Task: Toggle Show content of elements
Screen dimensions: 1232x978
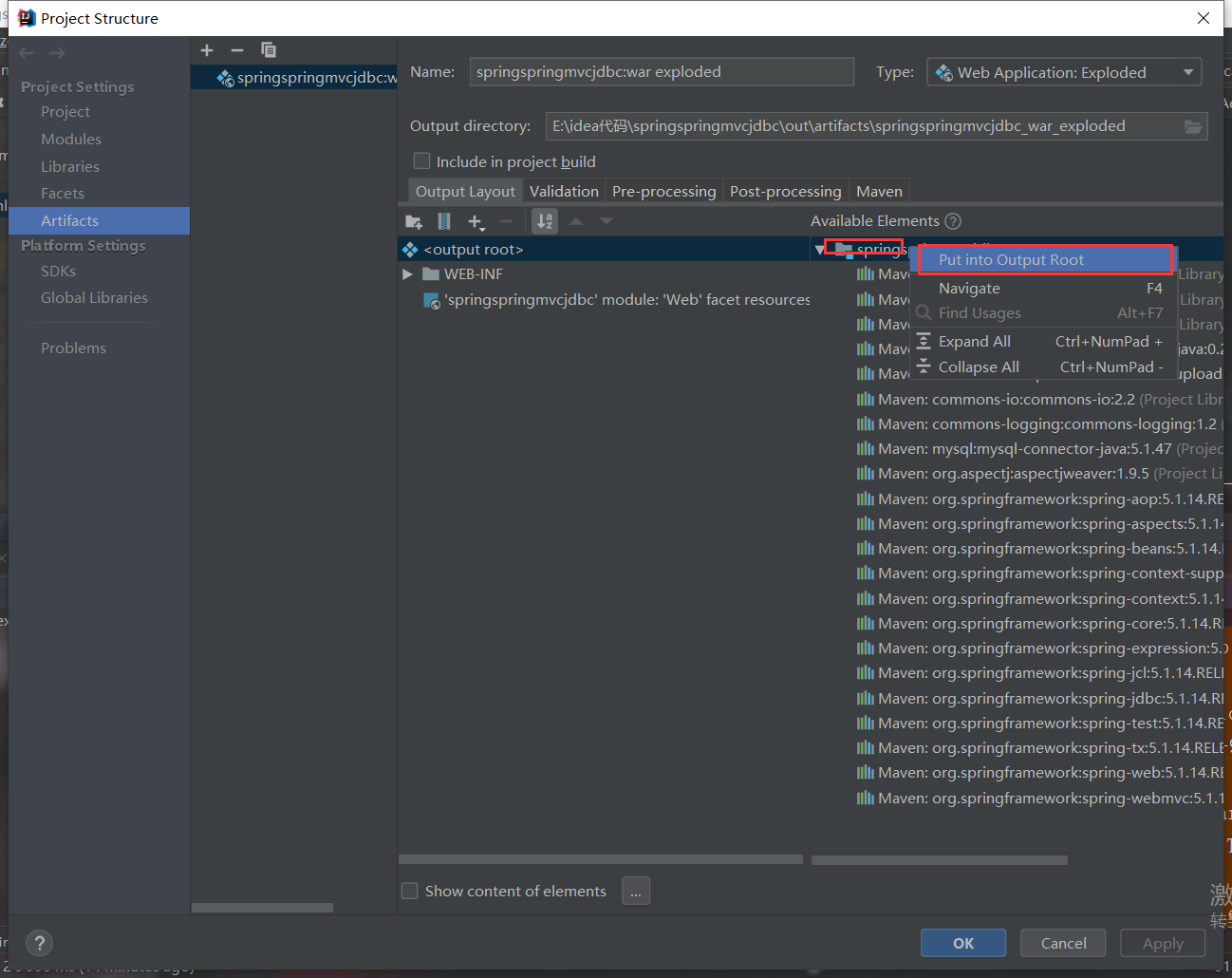Action: (410, 891)
